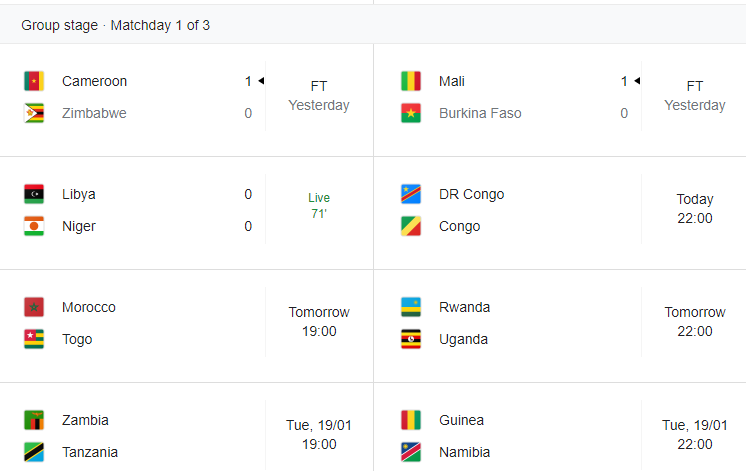Viewport: 746px width, 471px height.
Task: Click the Cameroon flag icon
Action: tap(34, 81)
